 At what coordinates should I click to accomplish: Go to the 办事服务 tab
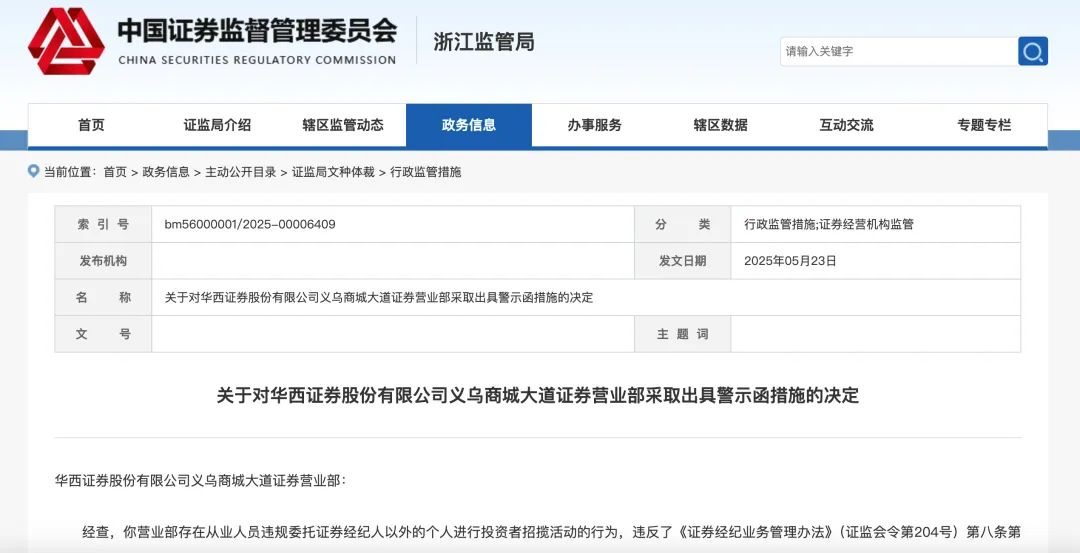pos(595,125)
